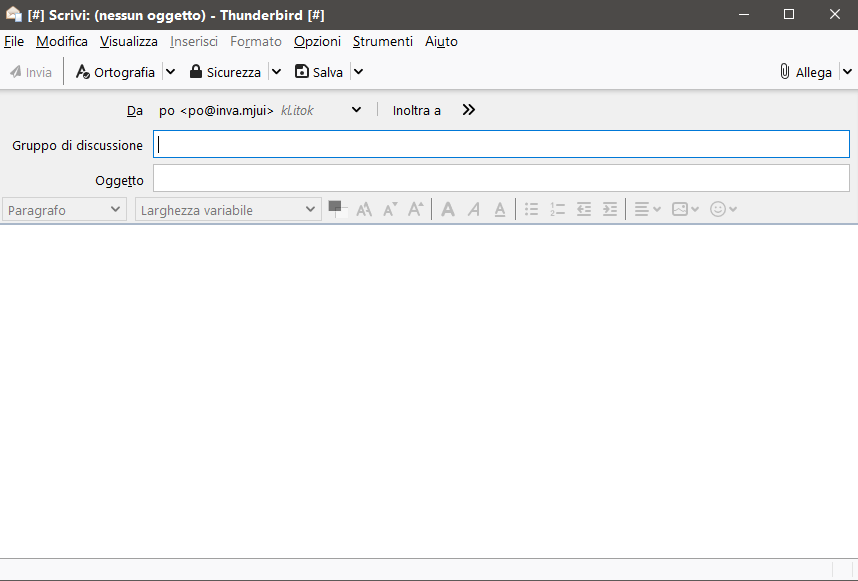Screen dimensions: 858x581
Task: Maximize the compose window
Action: pos(789,15)
